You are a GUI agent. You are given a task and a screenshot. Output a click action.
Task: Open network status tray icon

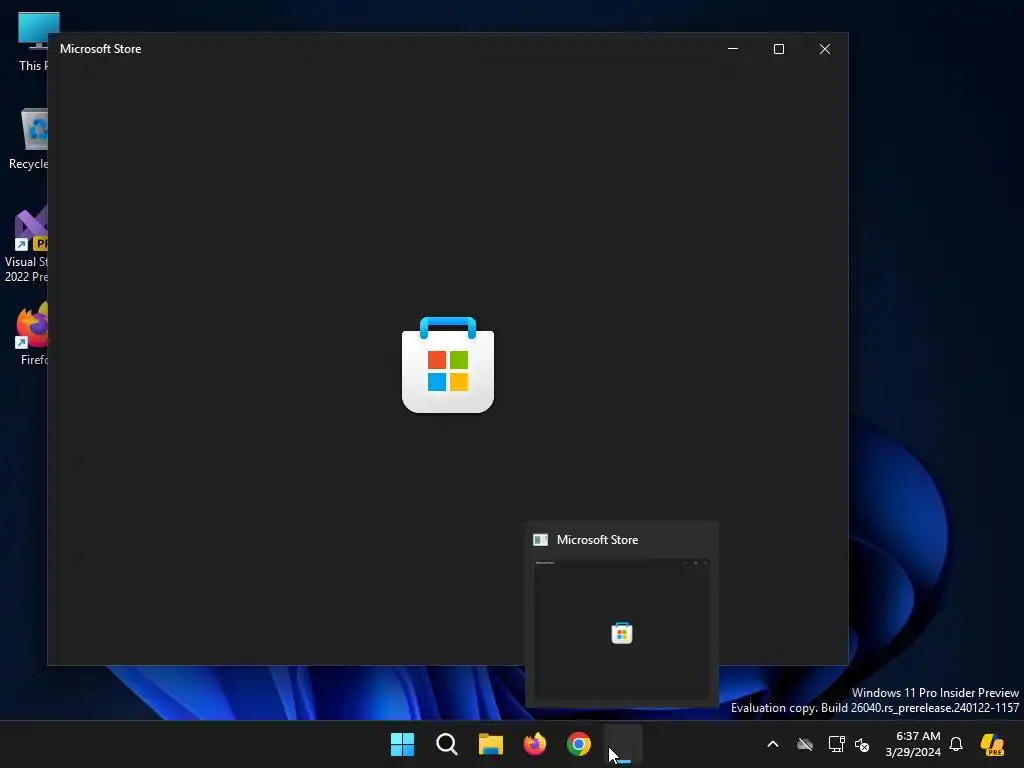pos(837,744)
